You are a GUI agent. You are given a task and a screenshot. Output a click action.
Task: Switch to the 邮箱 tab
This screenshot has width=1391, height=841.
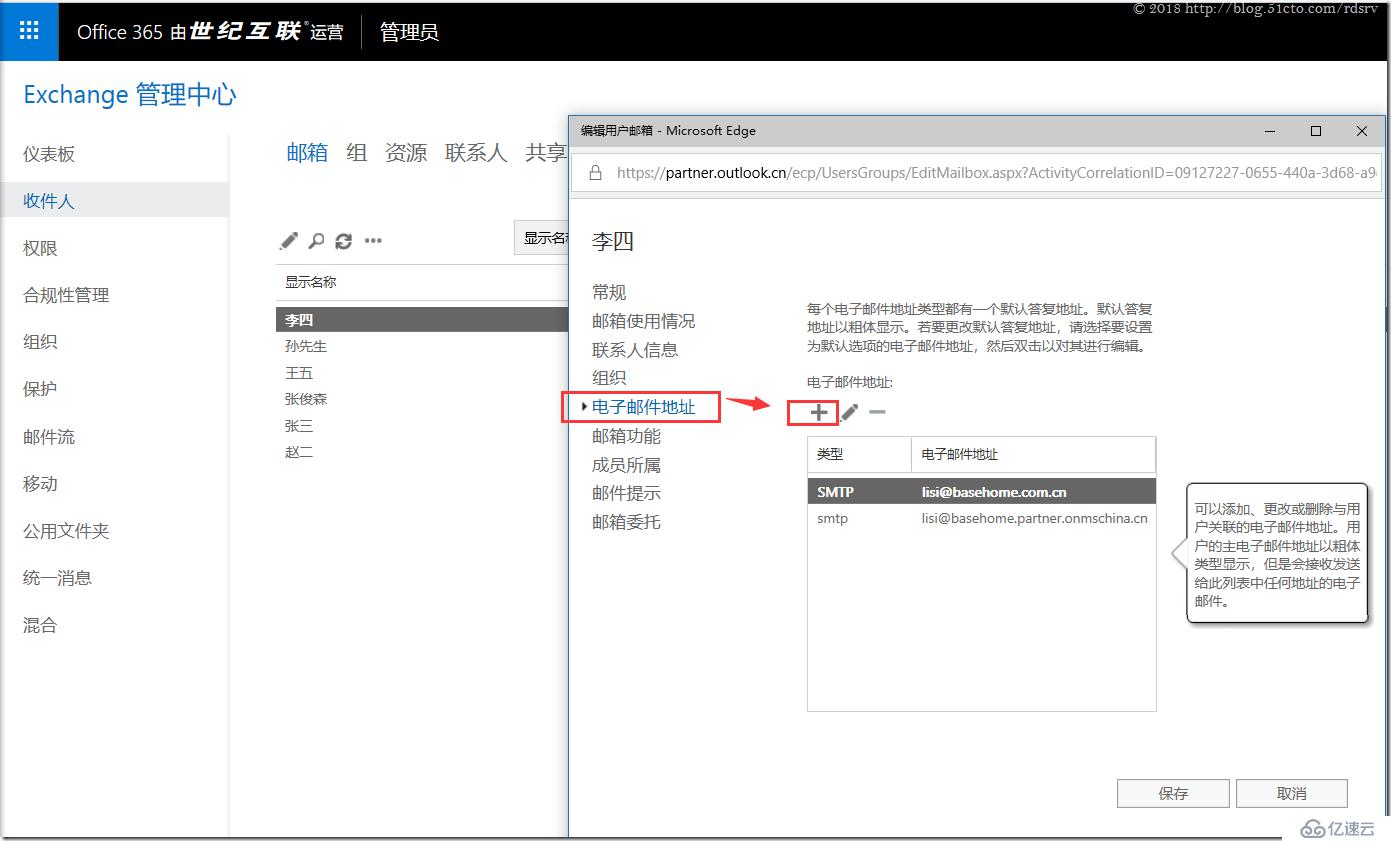pyautogui.click(x=307, y=153)
